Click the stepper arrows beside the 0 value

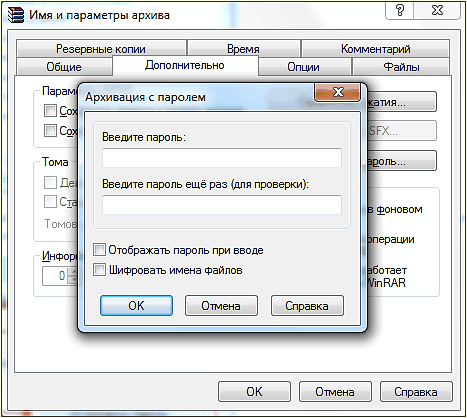[x=73, y=276]
